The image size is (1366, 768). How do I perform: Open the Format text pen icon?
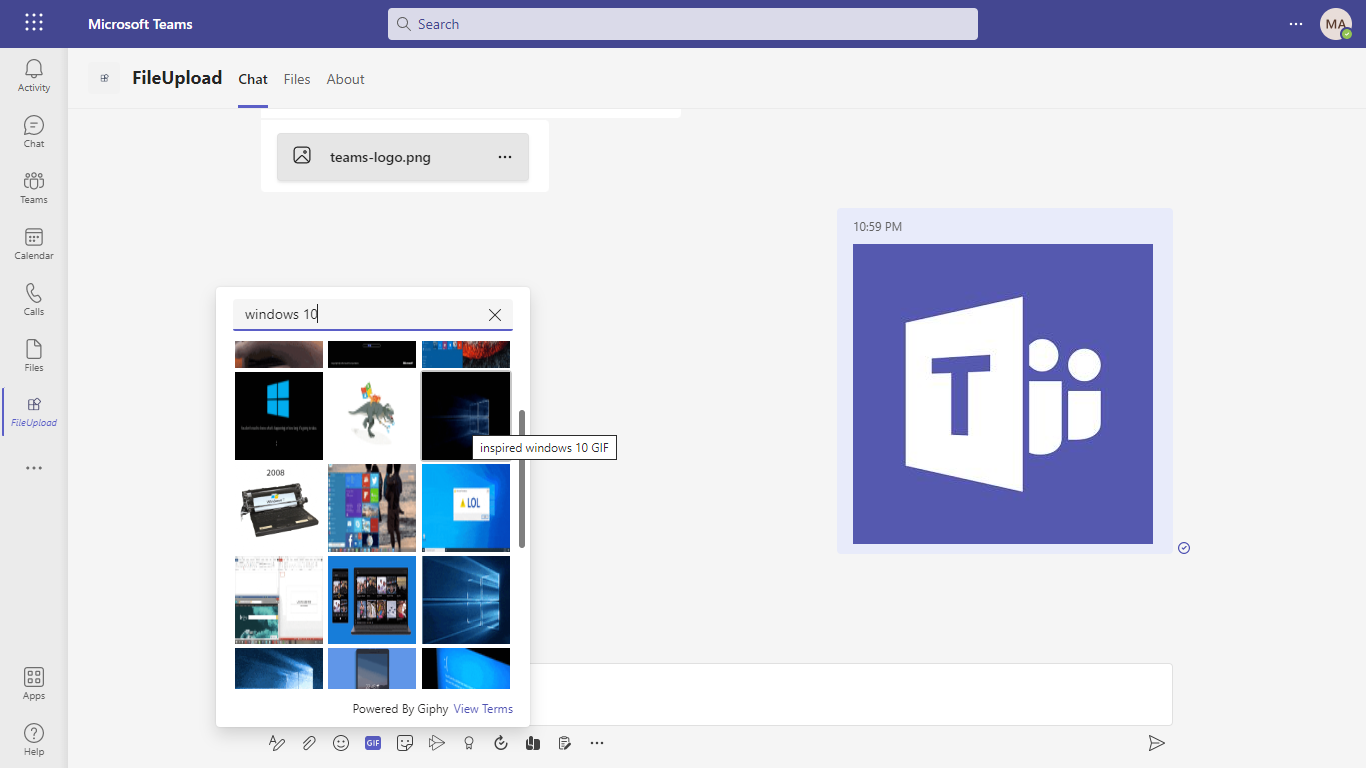[x=277, y=743]
